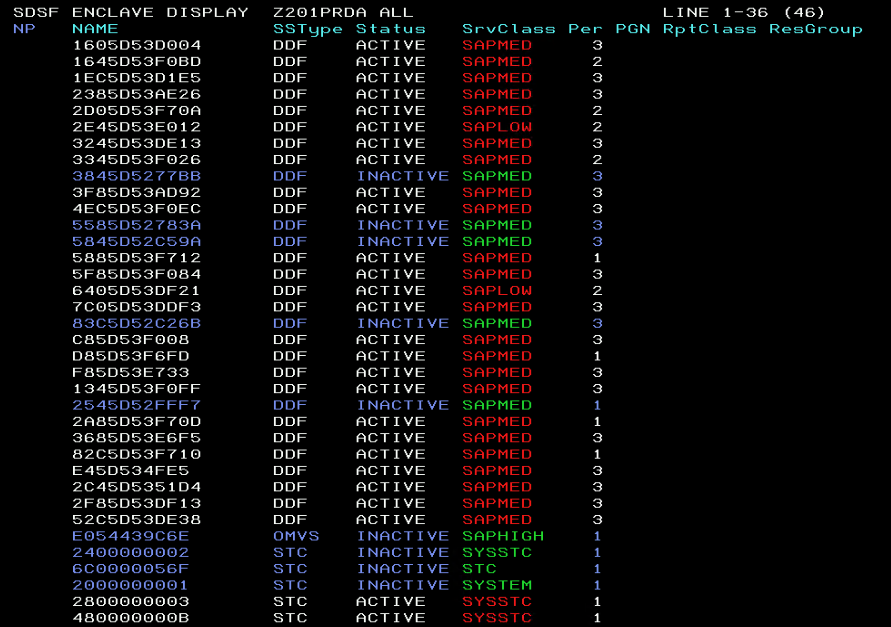Select enclave 2F85D53DF13
The height and width of the screenshot is (627, 891).
(x=137, y=504)
